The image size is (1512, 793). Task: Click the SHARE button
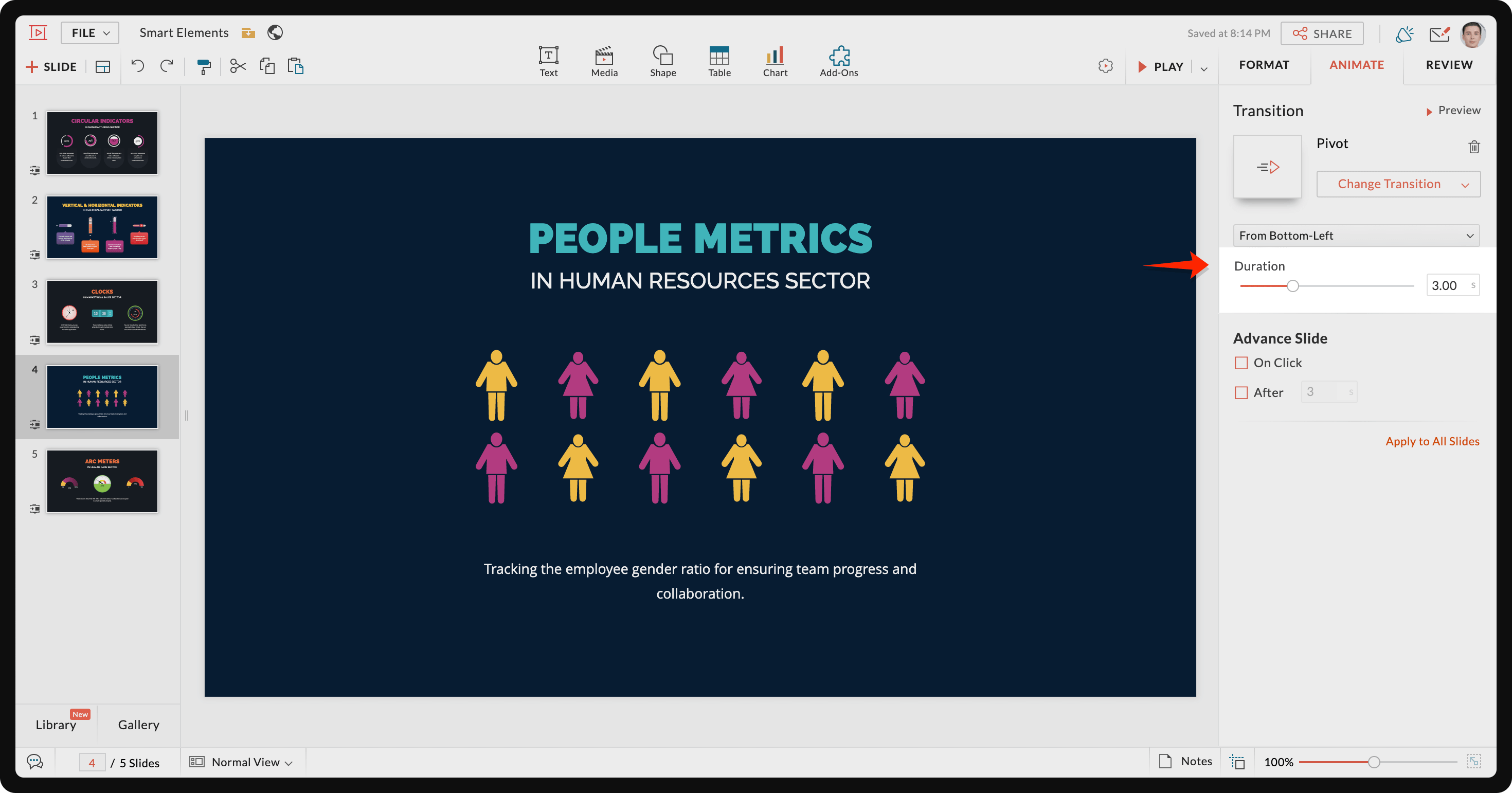[x=1322, y=33]
